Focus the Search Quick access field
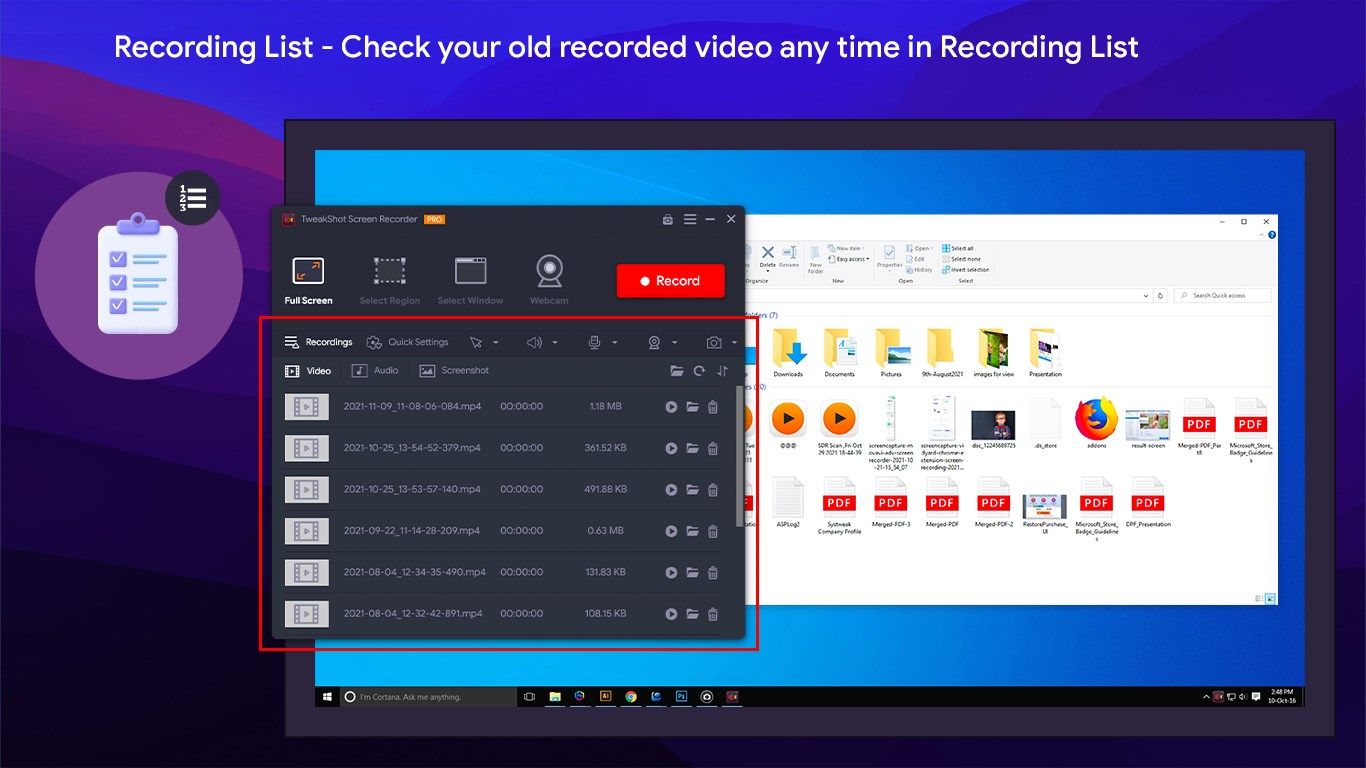The image size is (1366, 768). coord(1223,296)
